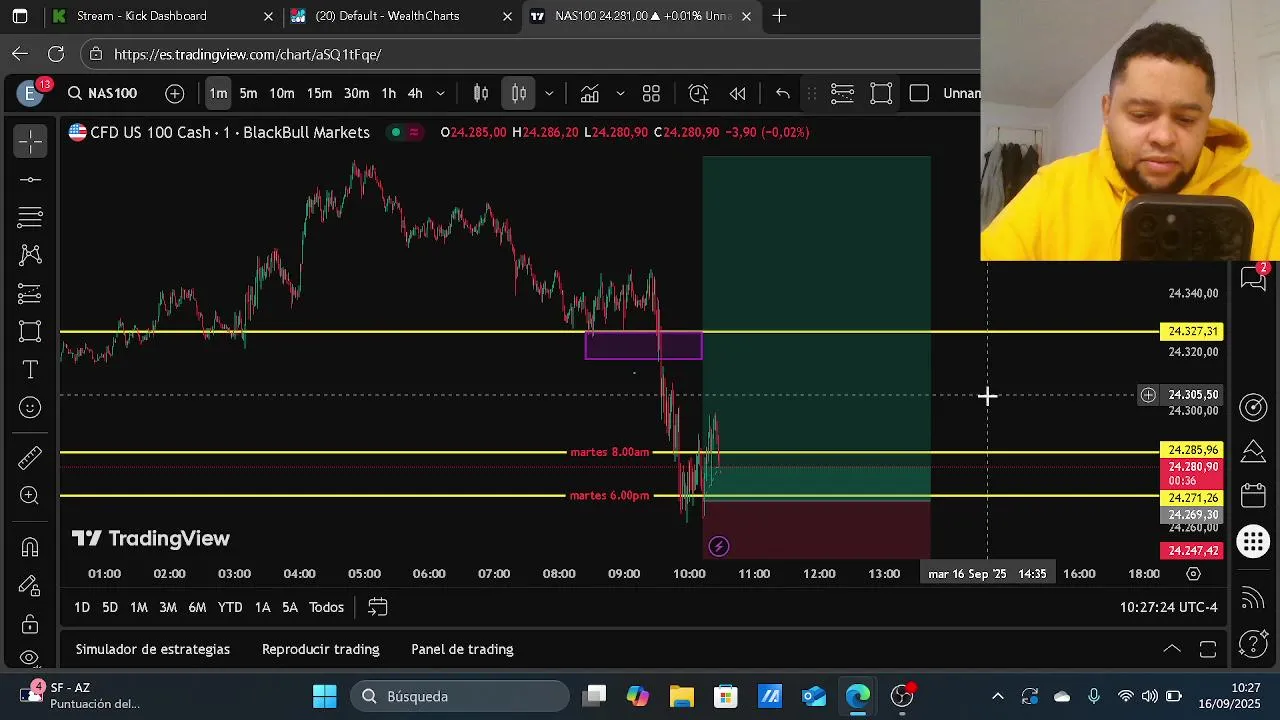Add a symbol to compare
1280x720 pixels.
coord(175,93)
